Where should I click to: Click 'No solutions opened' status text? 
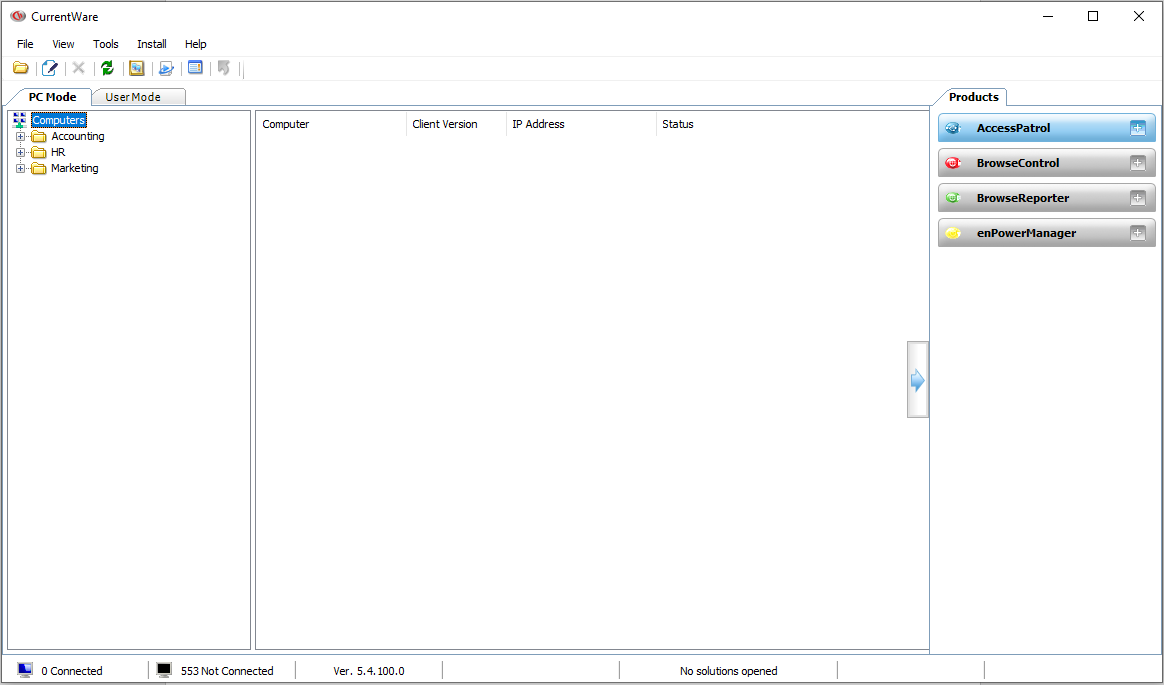tap(728, 671)
